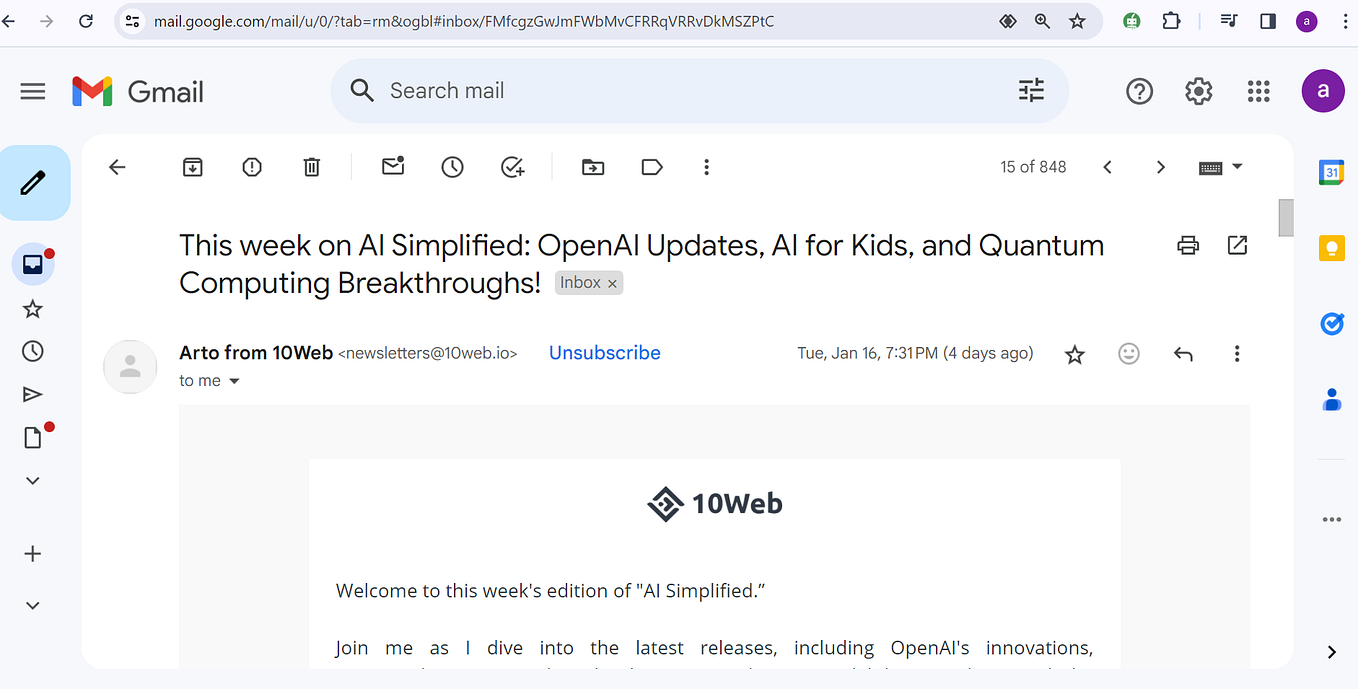Toggle the main navigation menu
Image resolution: width=1358 pixels, height=689 pixels.
point(32,90)
